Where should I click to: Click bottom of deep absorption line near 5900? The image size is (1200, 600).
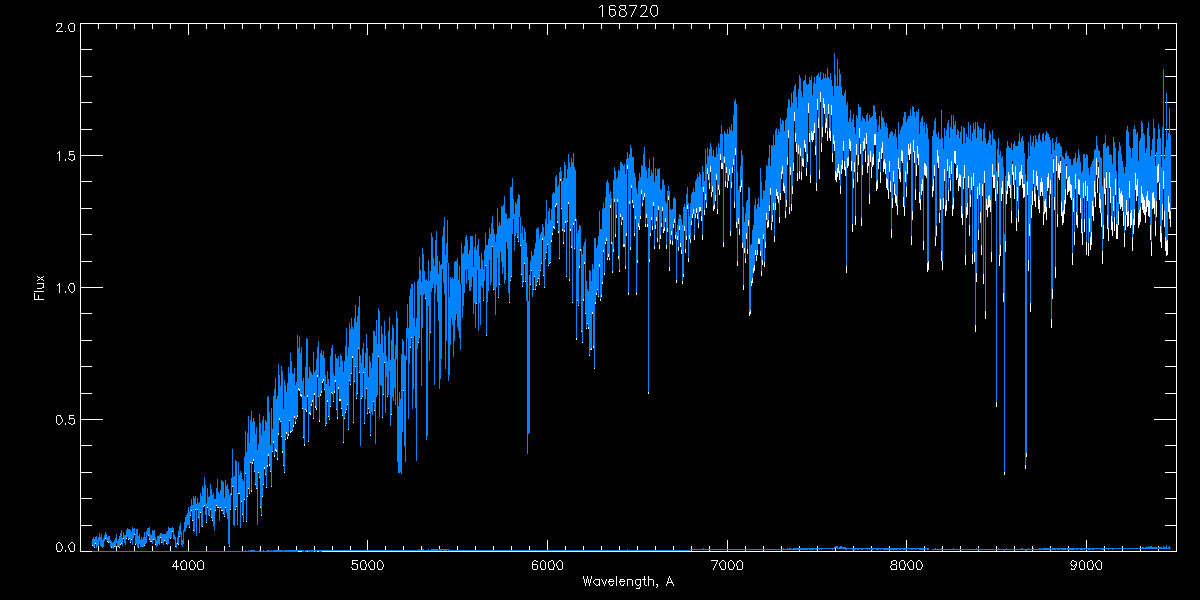click(x=528, y=452)
